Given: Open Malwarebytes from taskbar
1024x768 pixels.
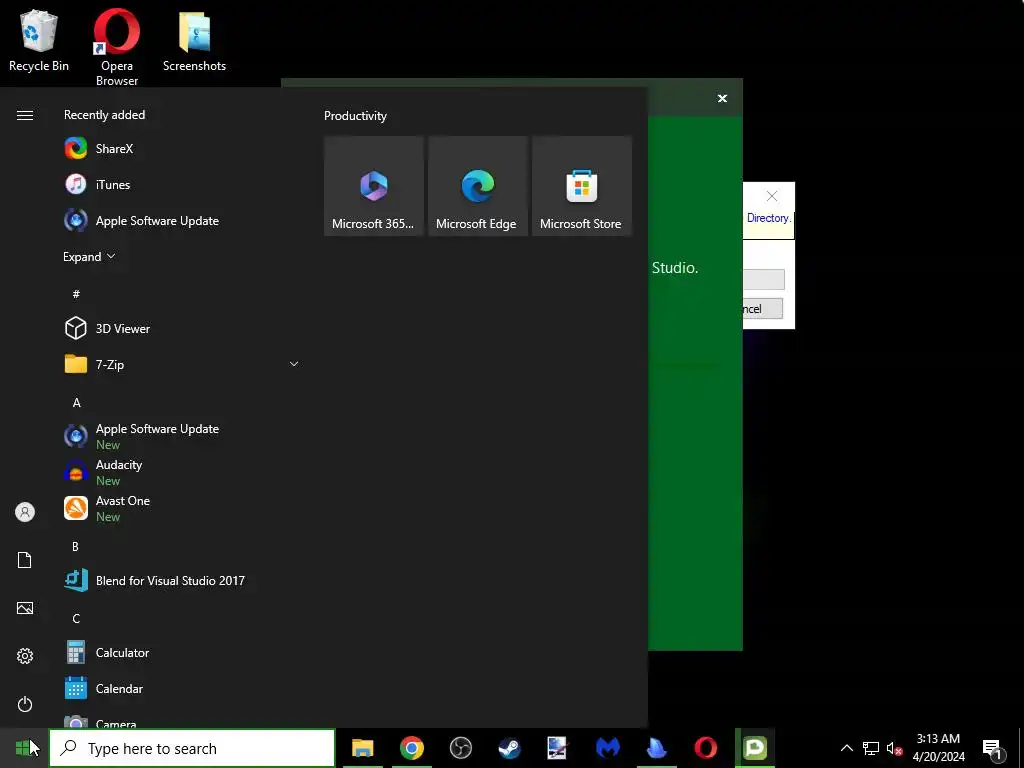Looking at the screenshot, I should tap(607, 748).
